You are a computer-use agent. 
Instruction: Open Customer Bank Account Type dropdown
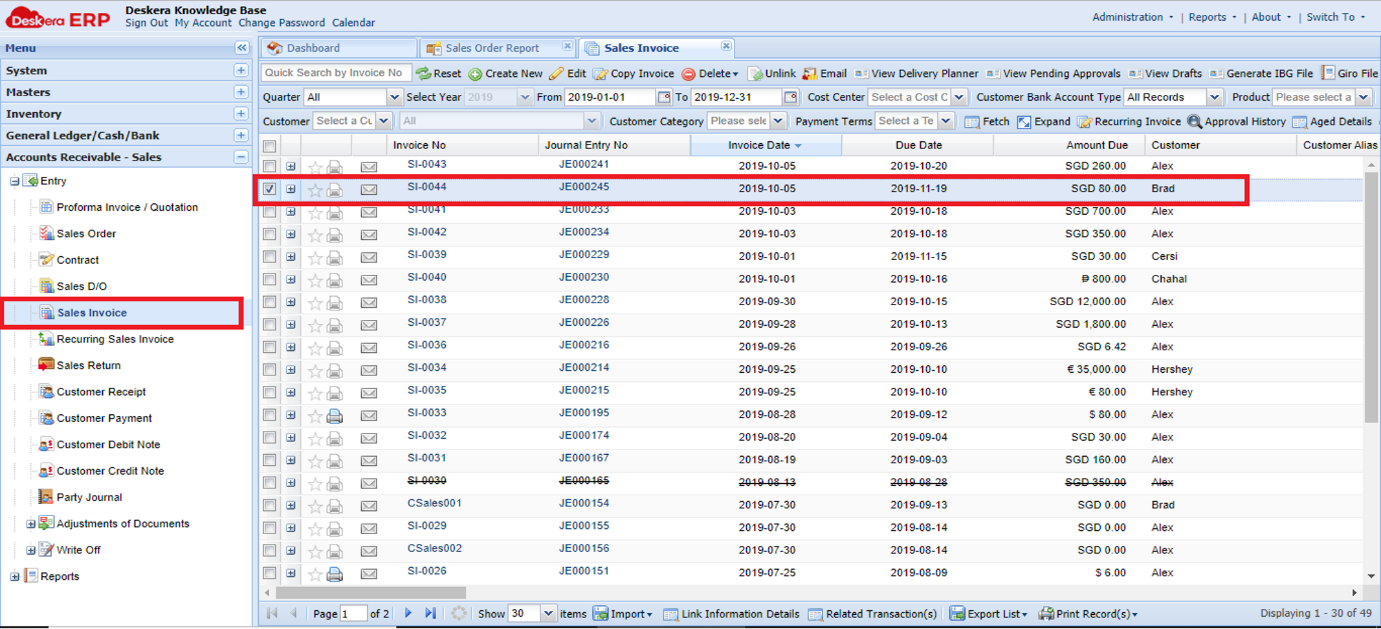pyautogui.click(x=1214, y=98)
